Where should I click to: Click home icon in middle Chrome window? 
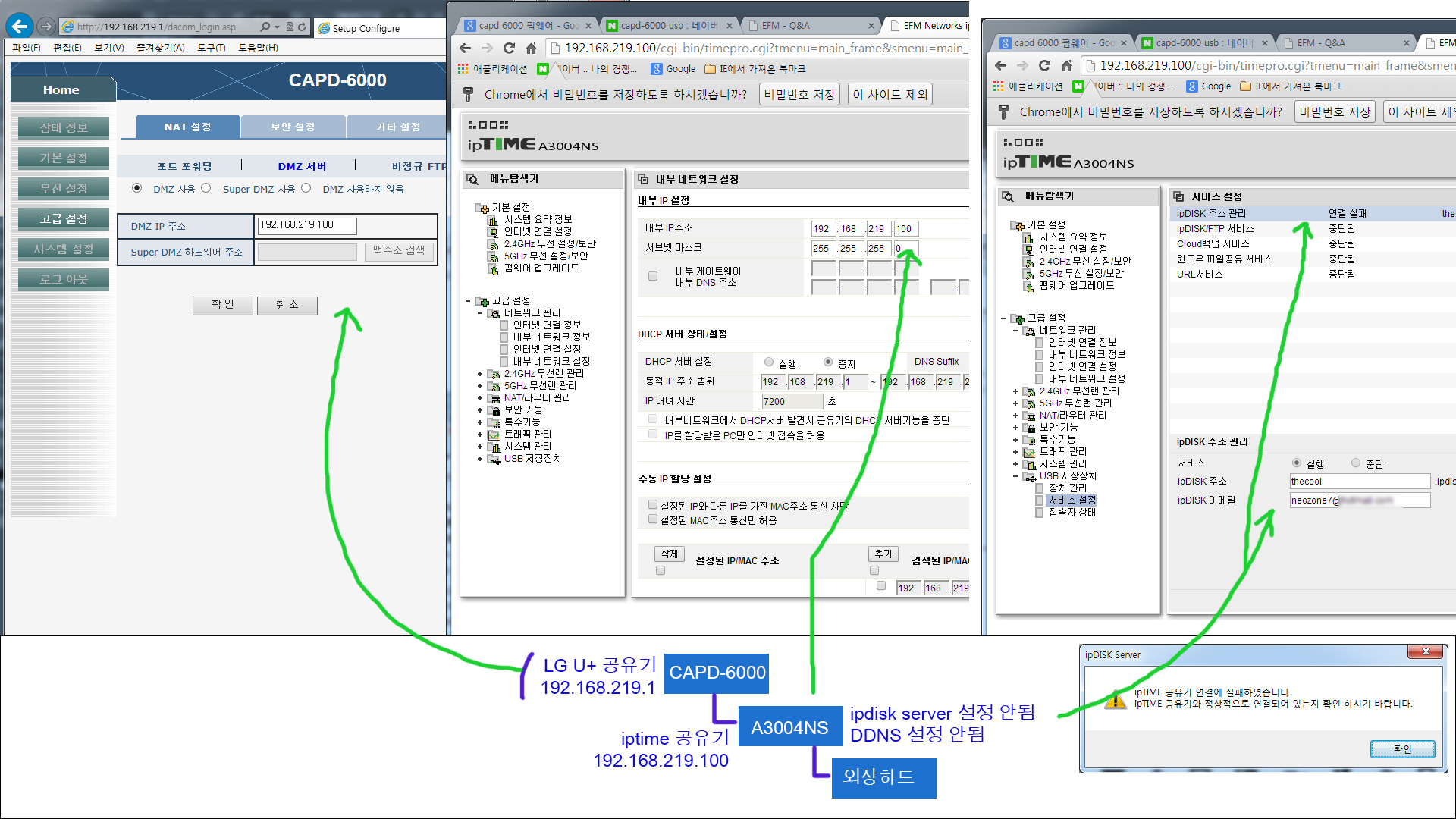(531, 48)
